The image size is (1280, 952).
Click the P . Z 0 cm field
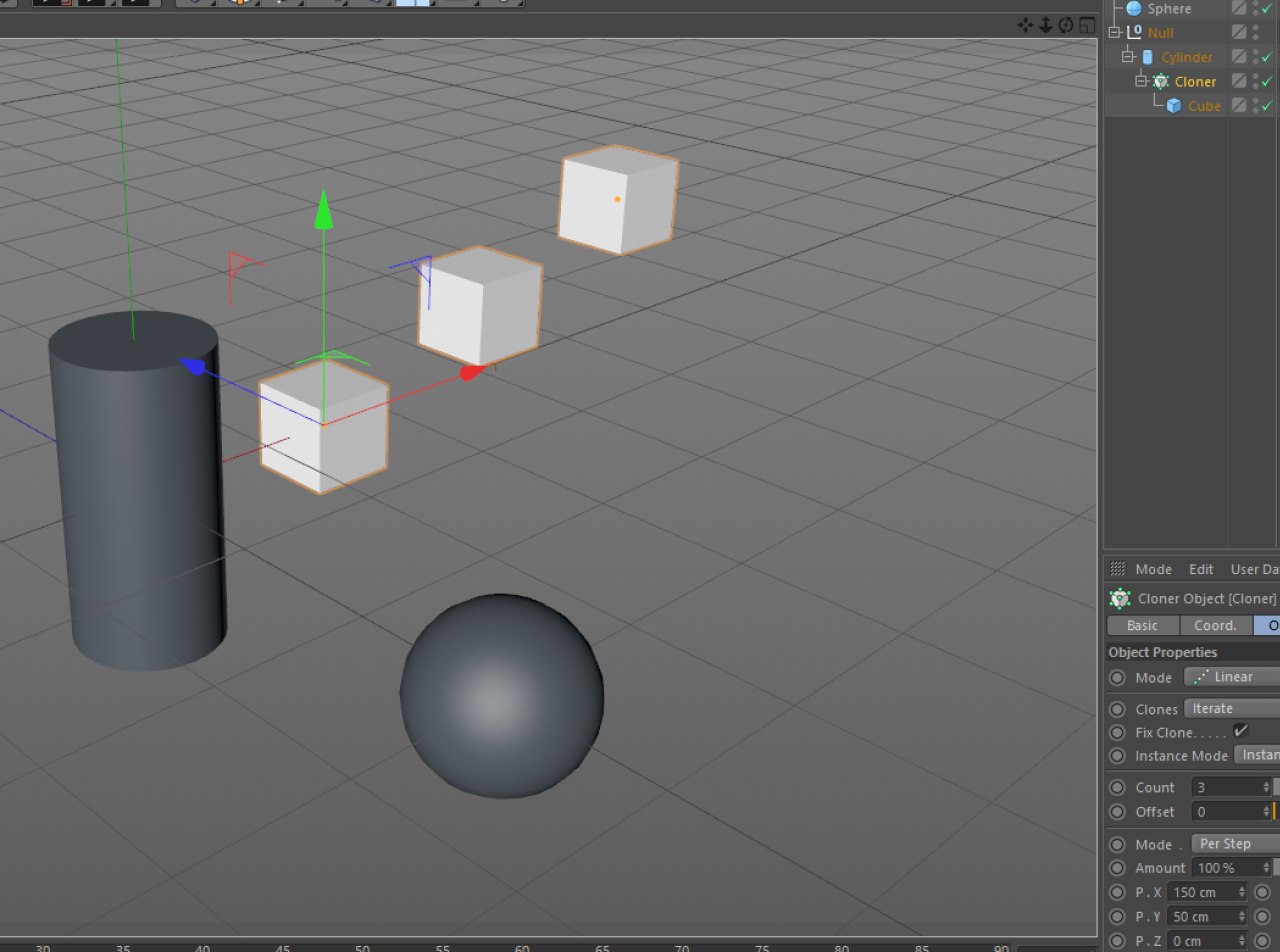1207,940
